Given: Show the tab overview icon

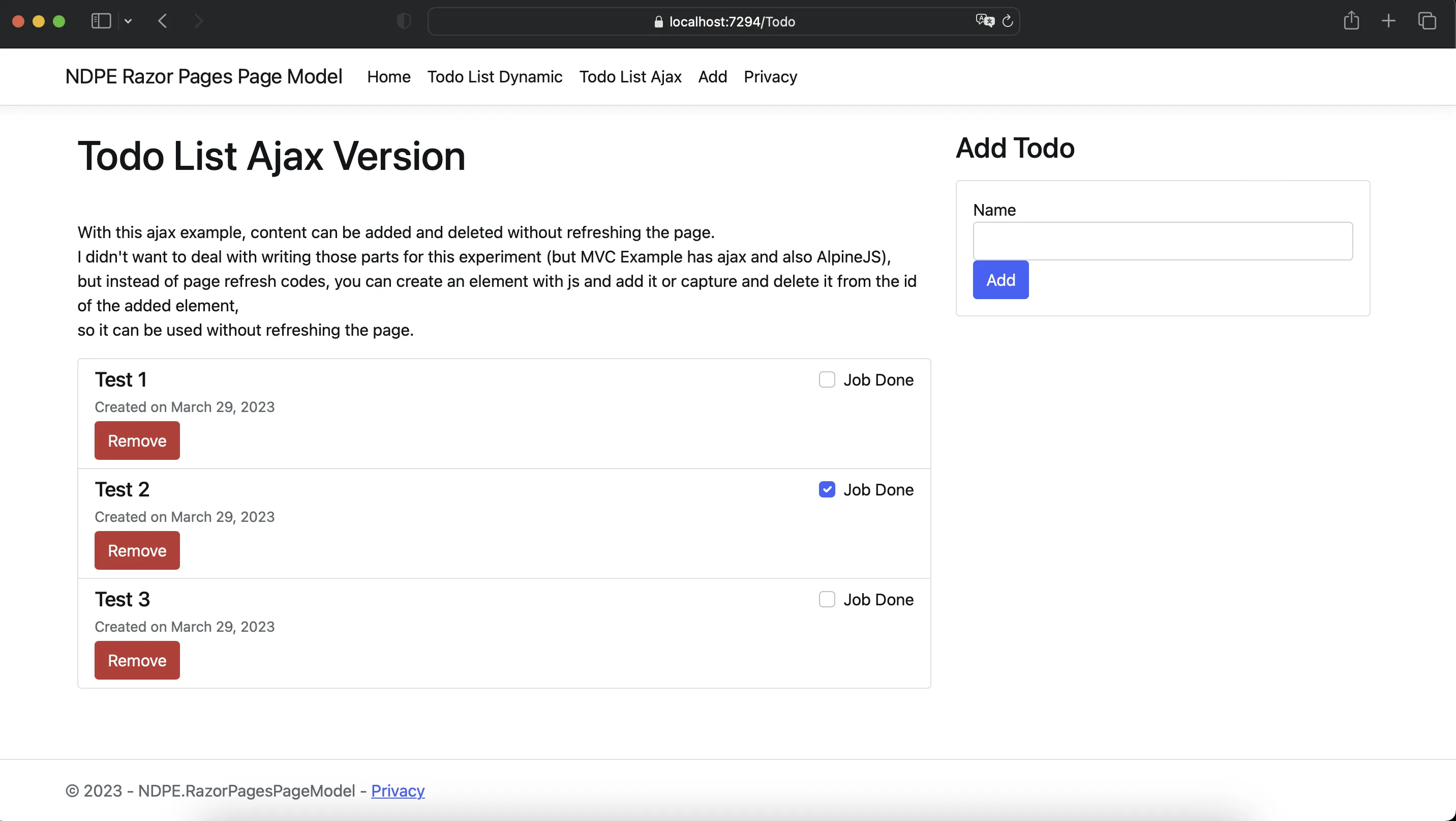Looking at the screenshot, I should [1427, 21].
